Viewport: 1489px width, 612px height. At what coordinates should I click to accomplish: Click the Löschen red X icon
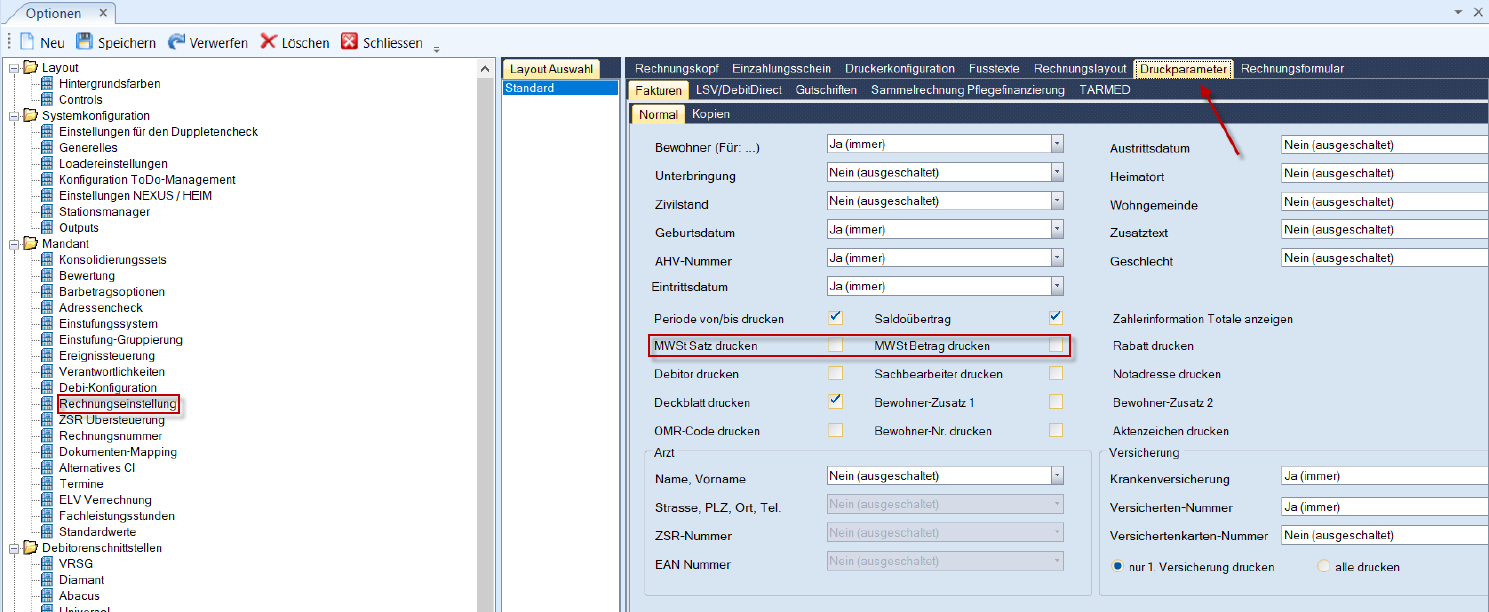click(x=268, y=42)
